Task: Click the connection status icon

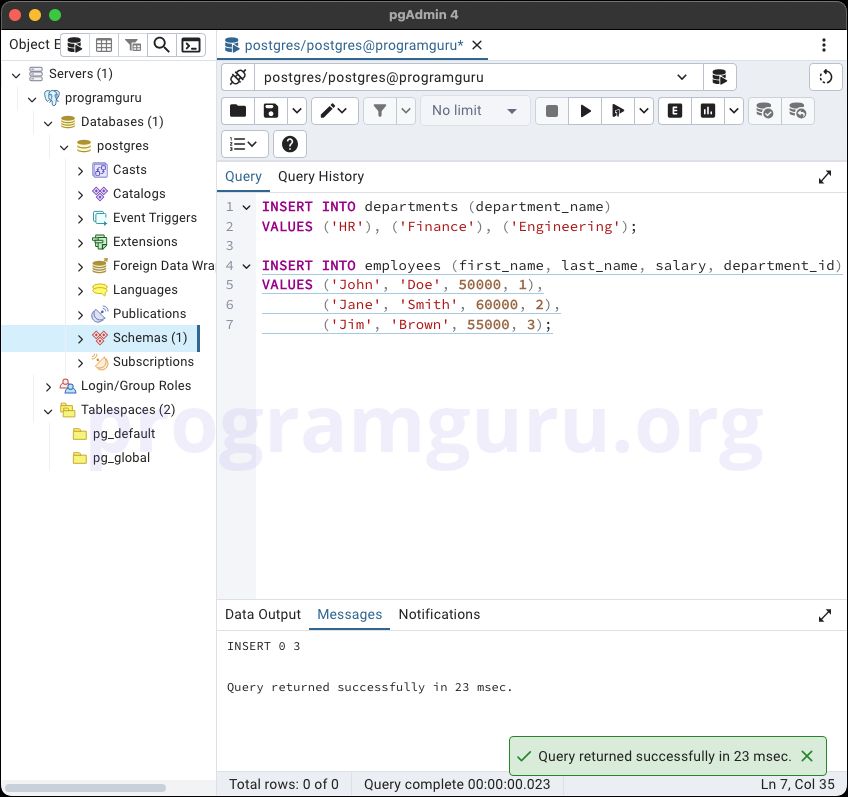Action: point(238,77)
